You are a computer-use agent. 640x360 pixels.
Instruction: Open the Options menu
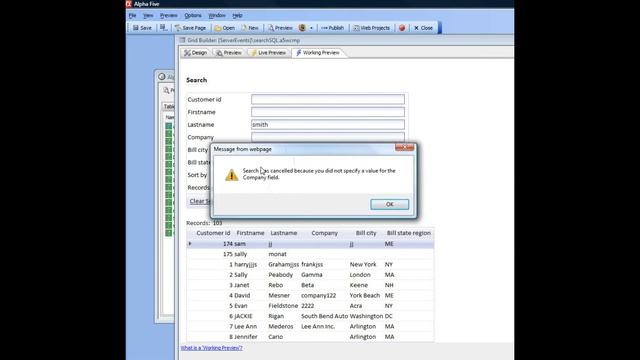tap(193, 16)
